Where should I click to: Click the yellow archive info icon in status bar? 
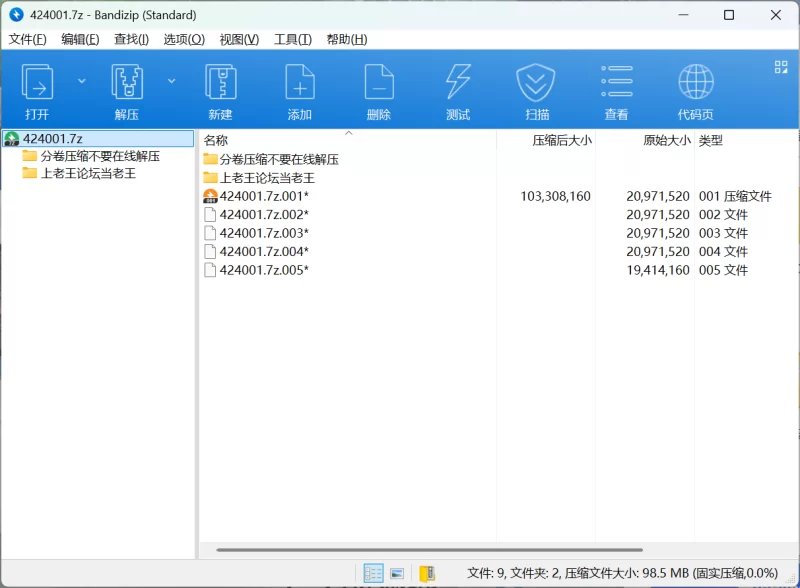427,573
